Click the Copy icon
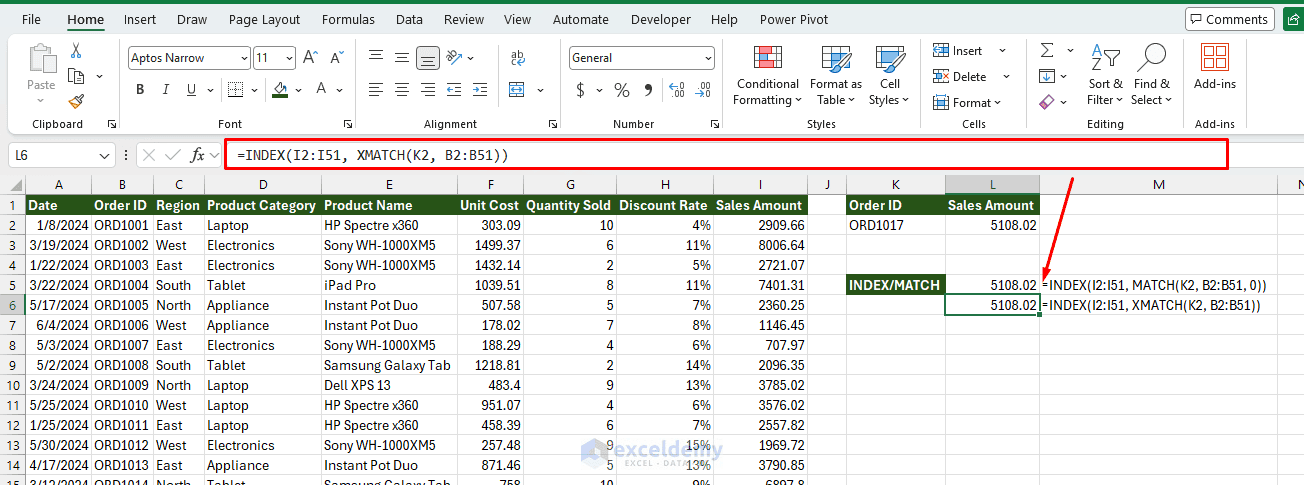 coord(76,76)
